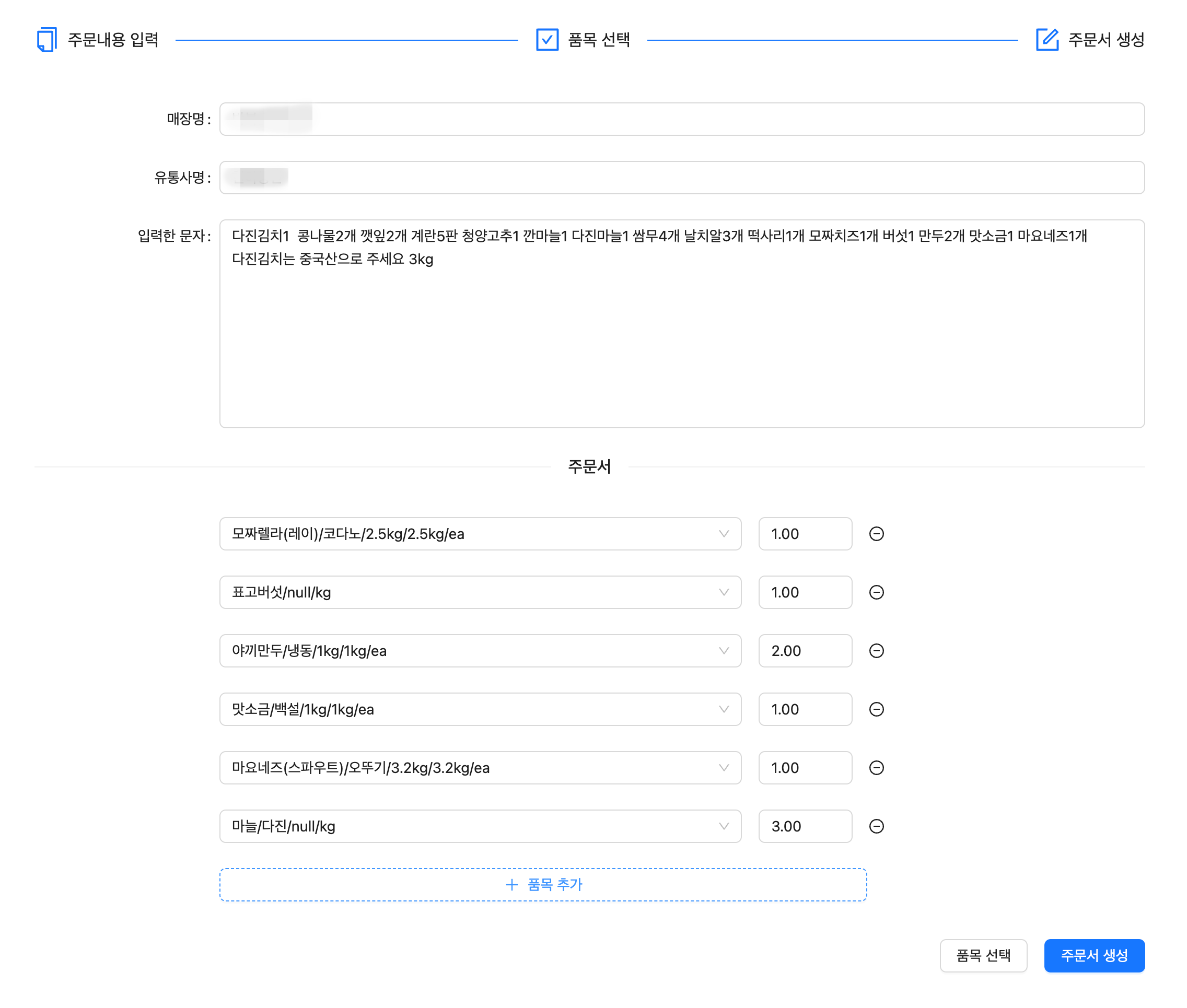Remove the 맛소금 item row
Viewport: 1187px width, 1008px height.
(876, 709)
